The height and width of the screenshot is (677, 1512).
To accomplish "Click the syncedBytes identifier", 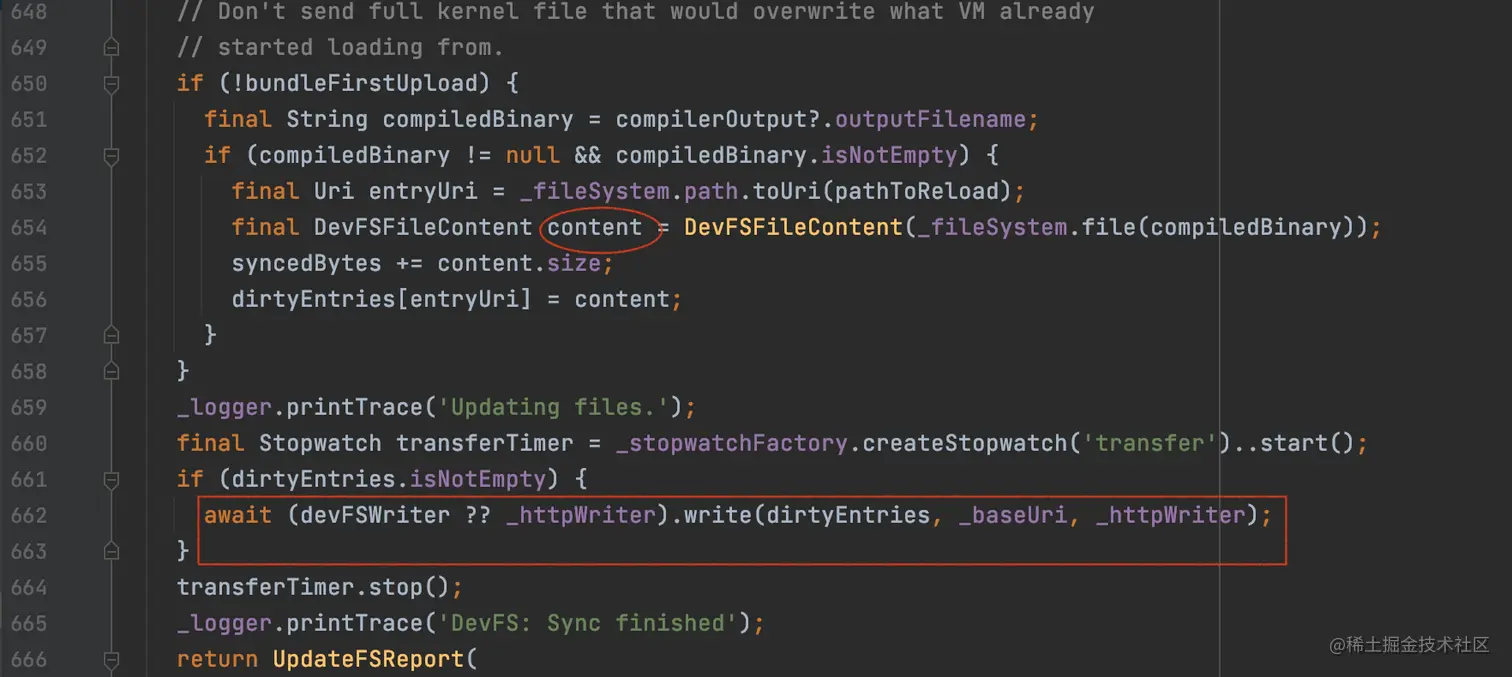I will pyautogui.click(x=307, y=263).
